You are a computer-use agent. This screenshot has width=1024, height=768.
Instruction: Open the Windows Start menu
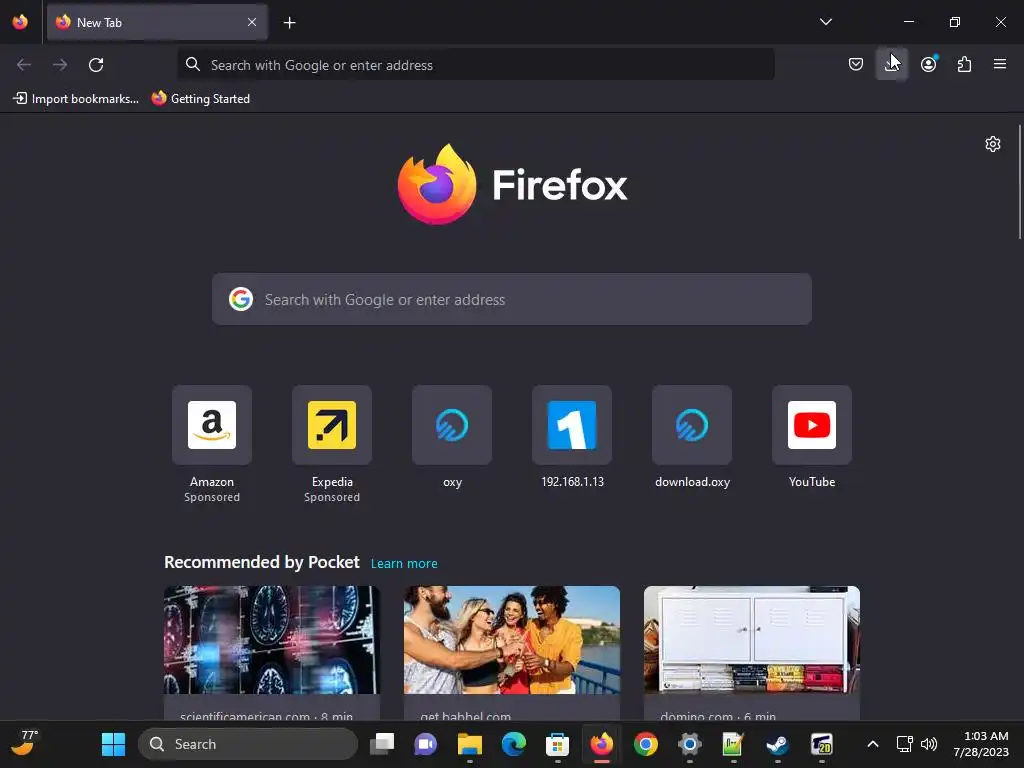pyautogui.click(x=113, y=744)
